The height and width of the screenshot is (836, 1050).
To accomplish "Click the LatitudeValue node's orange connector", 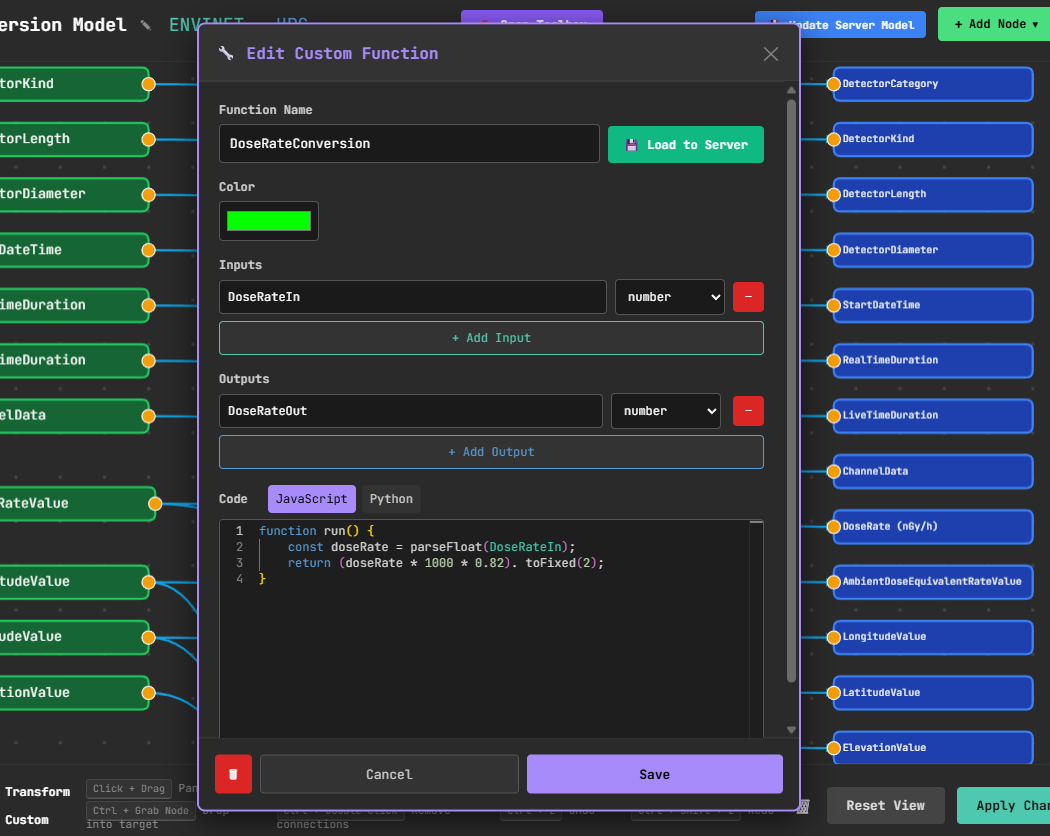I will tap(832, 692).
